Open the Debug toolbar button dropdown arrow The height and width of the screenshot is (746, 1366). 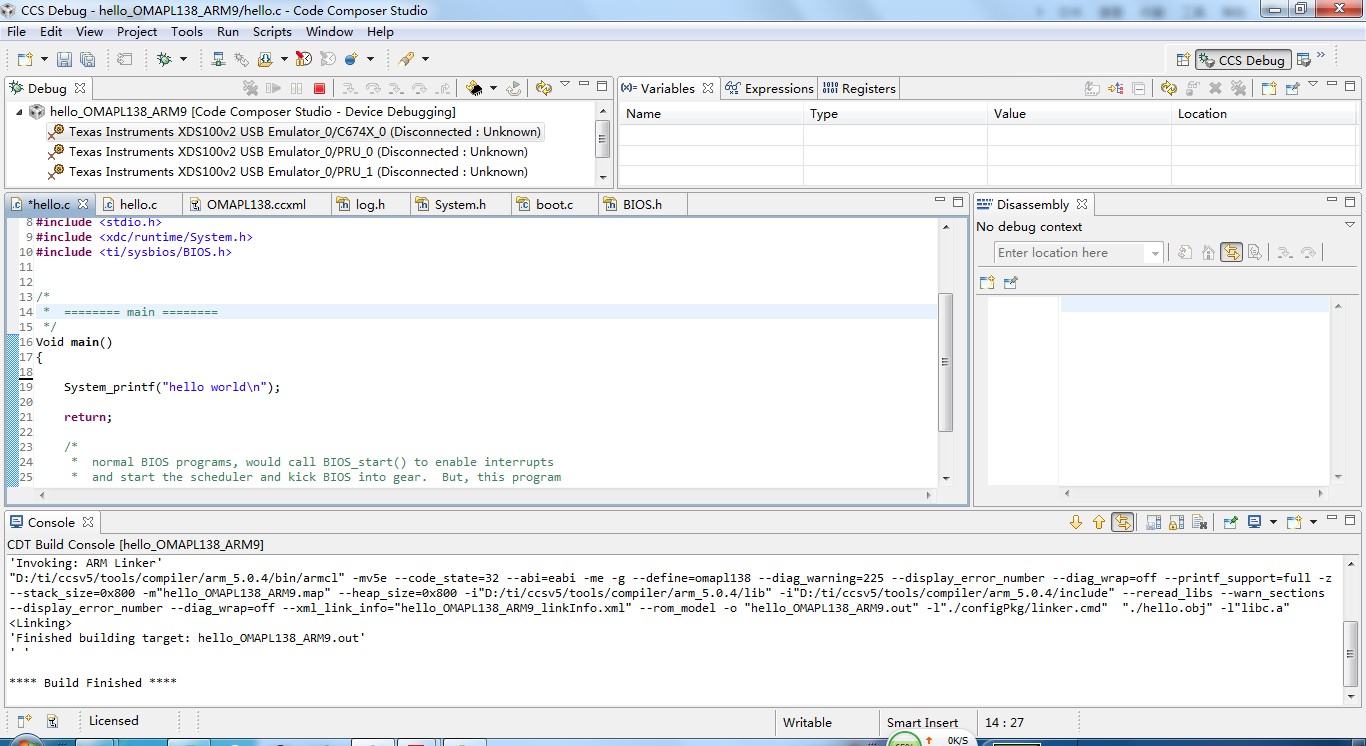(x=183, y=60)
